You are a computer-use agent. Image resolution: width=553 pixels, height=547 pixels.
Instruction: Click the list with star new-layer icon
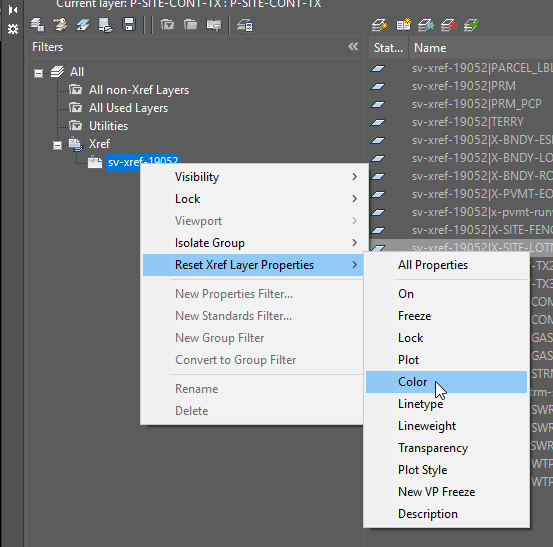coord(403,25)
